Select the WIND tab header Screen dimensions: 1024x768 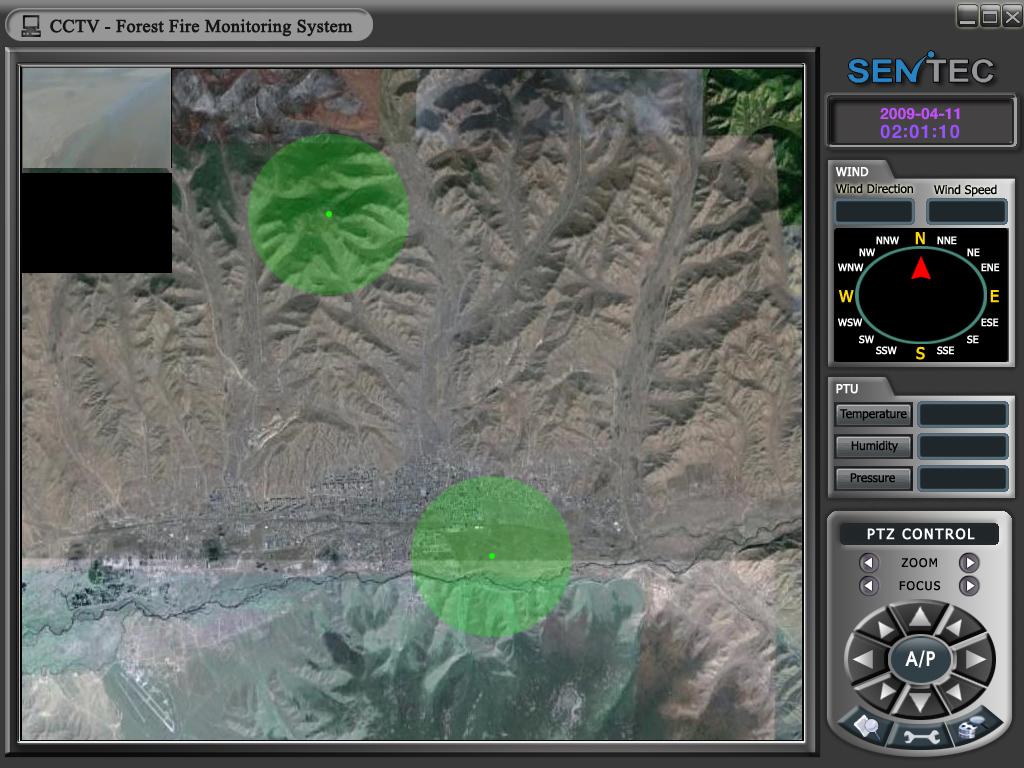click(x=852, y=172)
